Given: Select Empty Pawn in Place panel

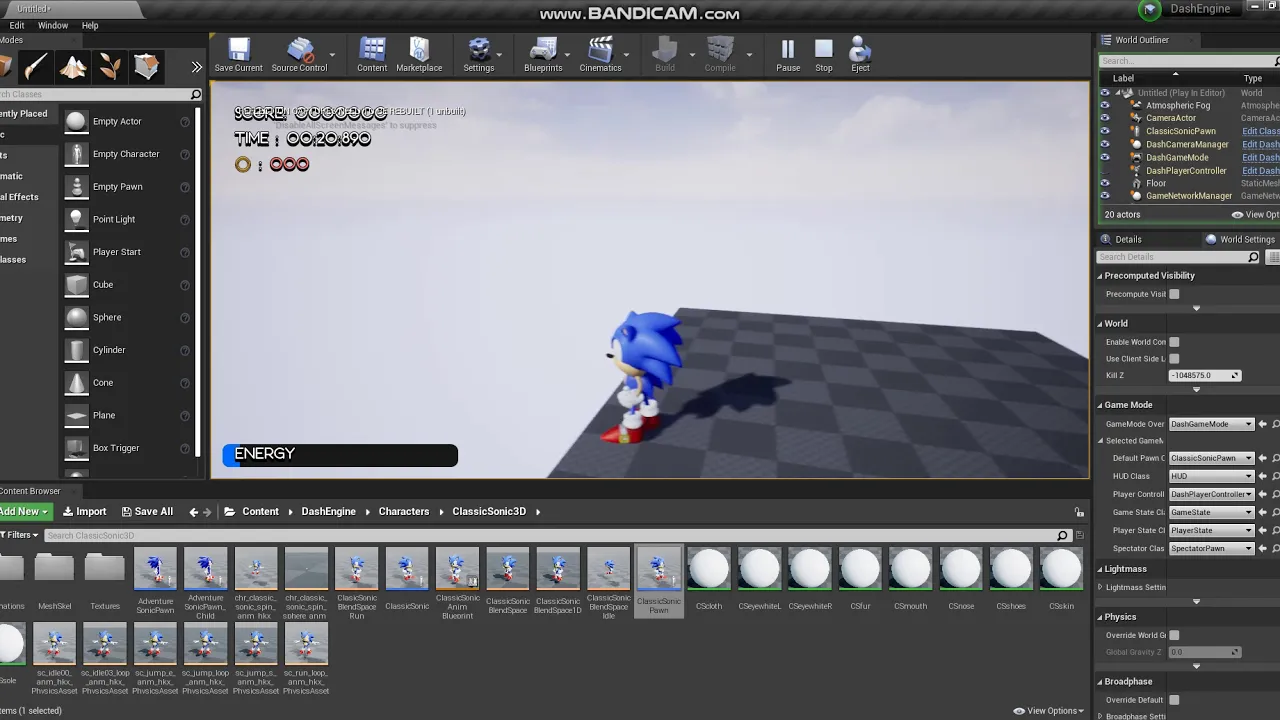Looking at the screenshot, I should click(x=127, y=186).
